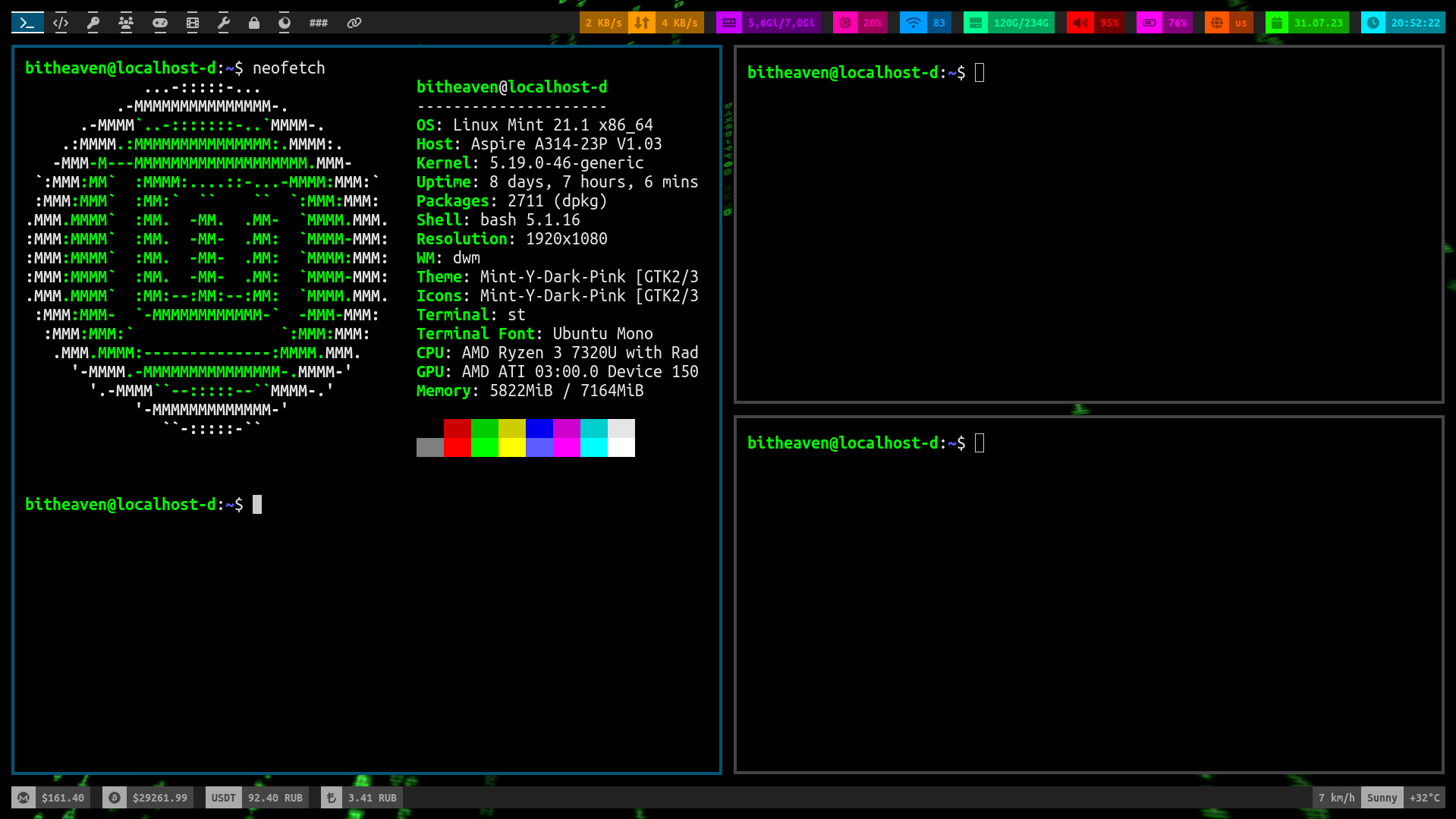Click the Uptime line in neofetch

pos(558,182)
